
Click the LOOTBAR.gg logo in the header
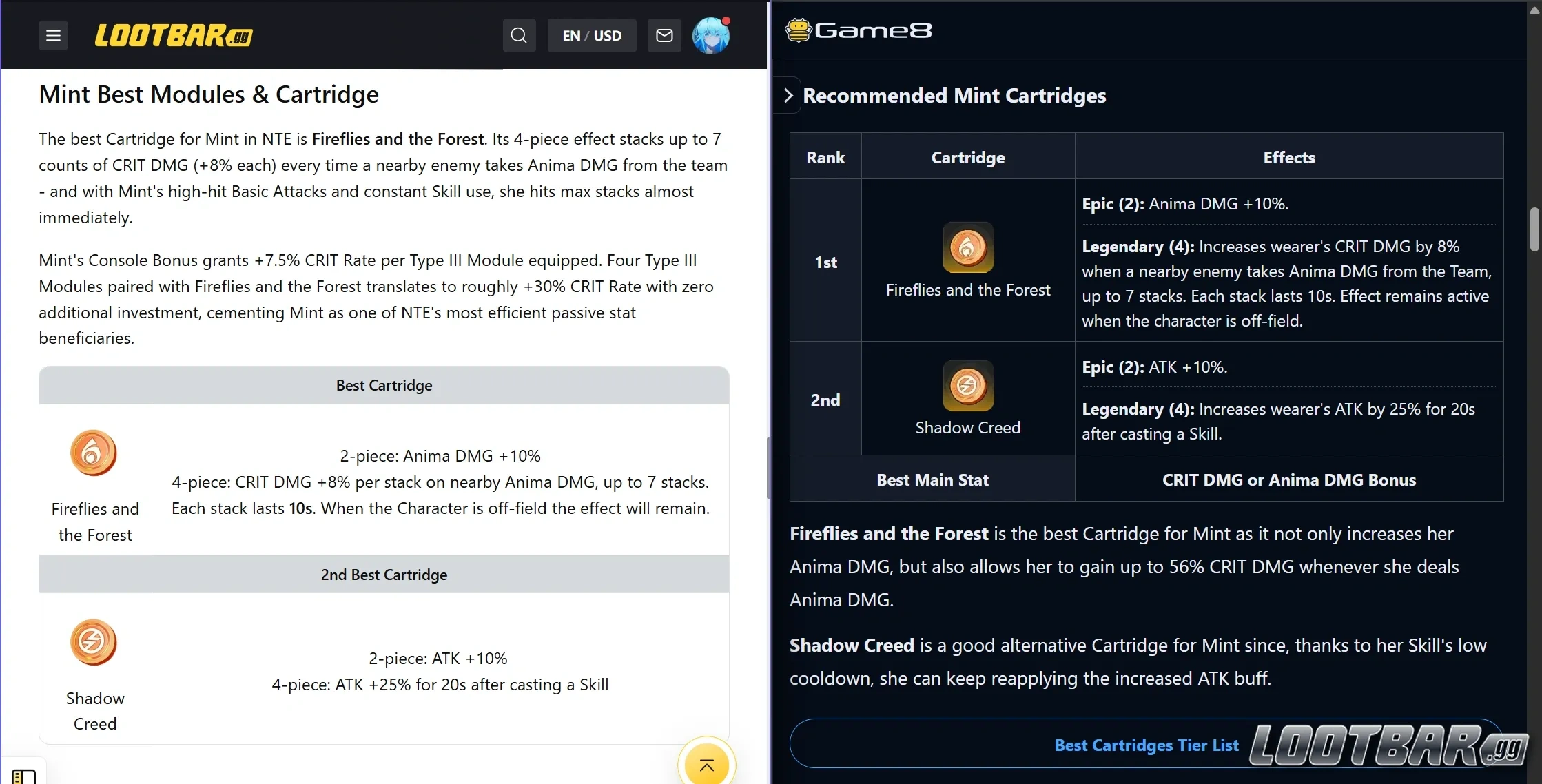174,35
